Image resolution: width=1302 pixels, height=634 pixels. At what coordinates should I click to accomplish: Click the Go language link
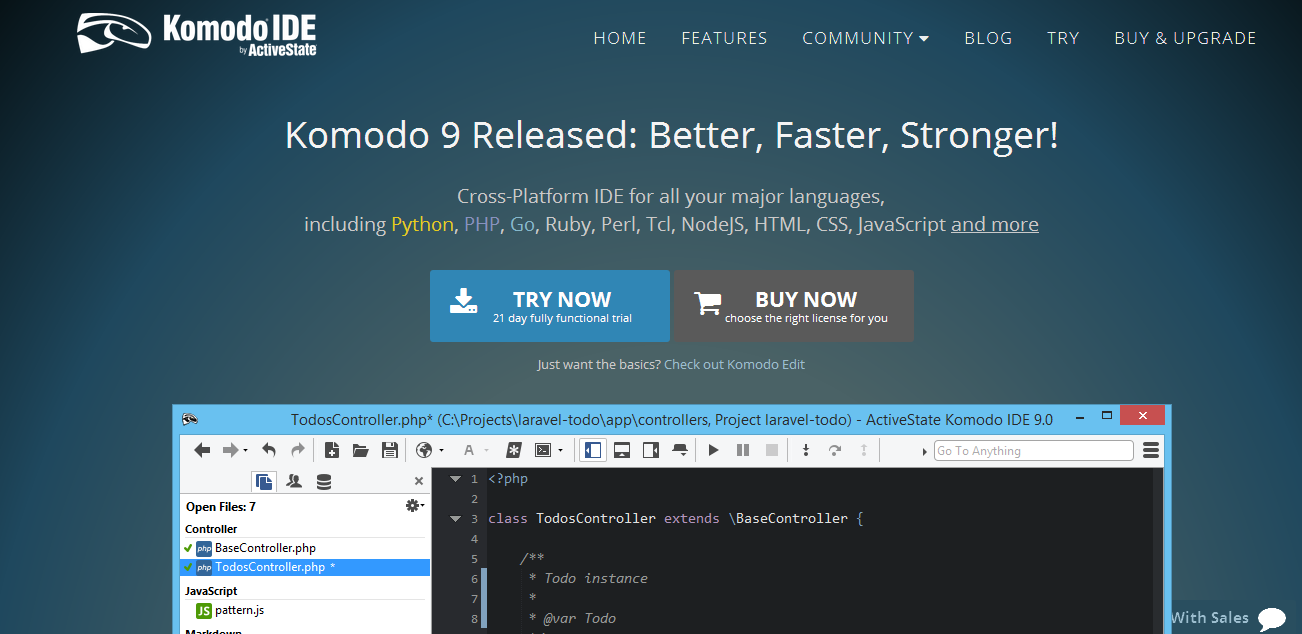[522, 224]
